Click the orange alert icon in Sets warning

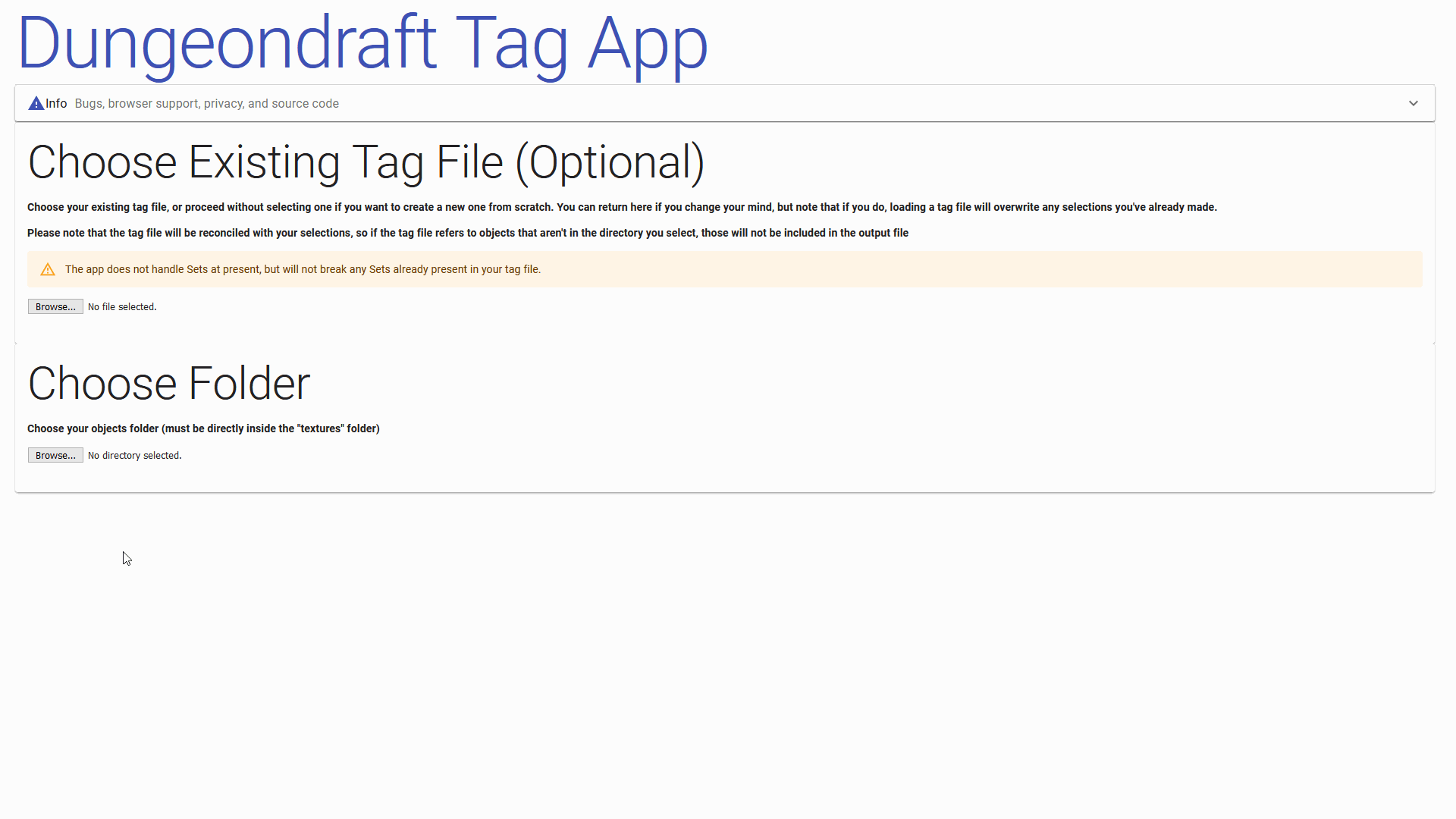click(x=48, y=270)
